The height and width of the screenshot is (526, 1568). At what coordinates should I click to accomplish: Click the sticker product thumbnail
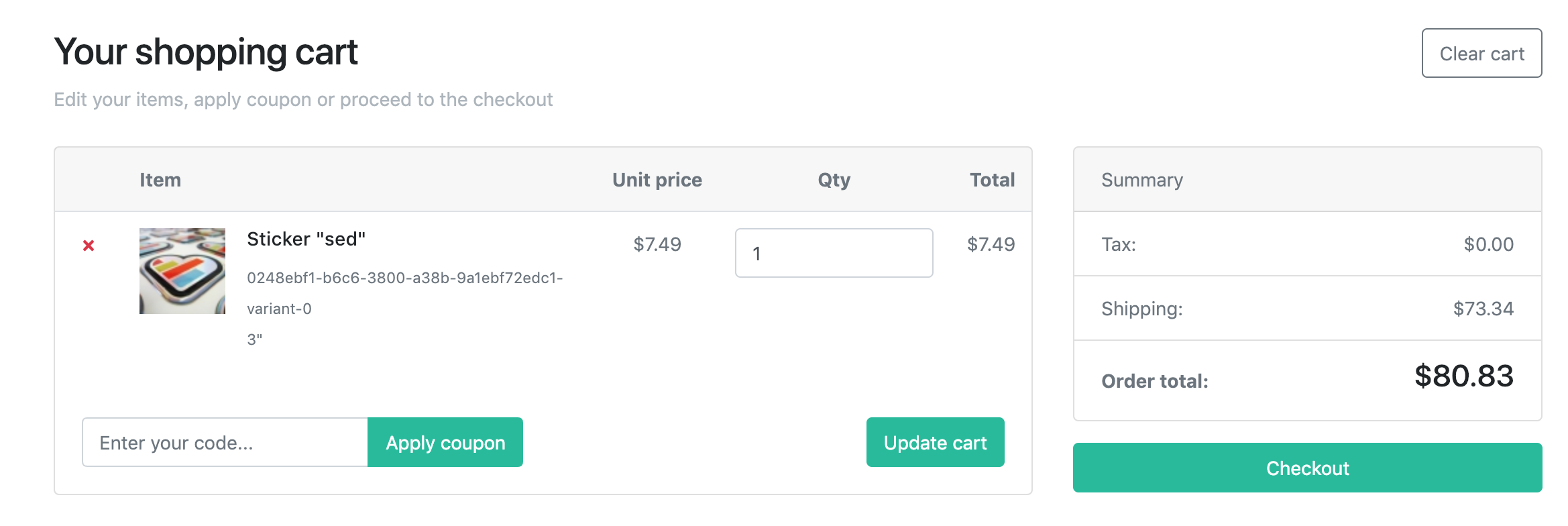pos(182,271)
